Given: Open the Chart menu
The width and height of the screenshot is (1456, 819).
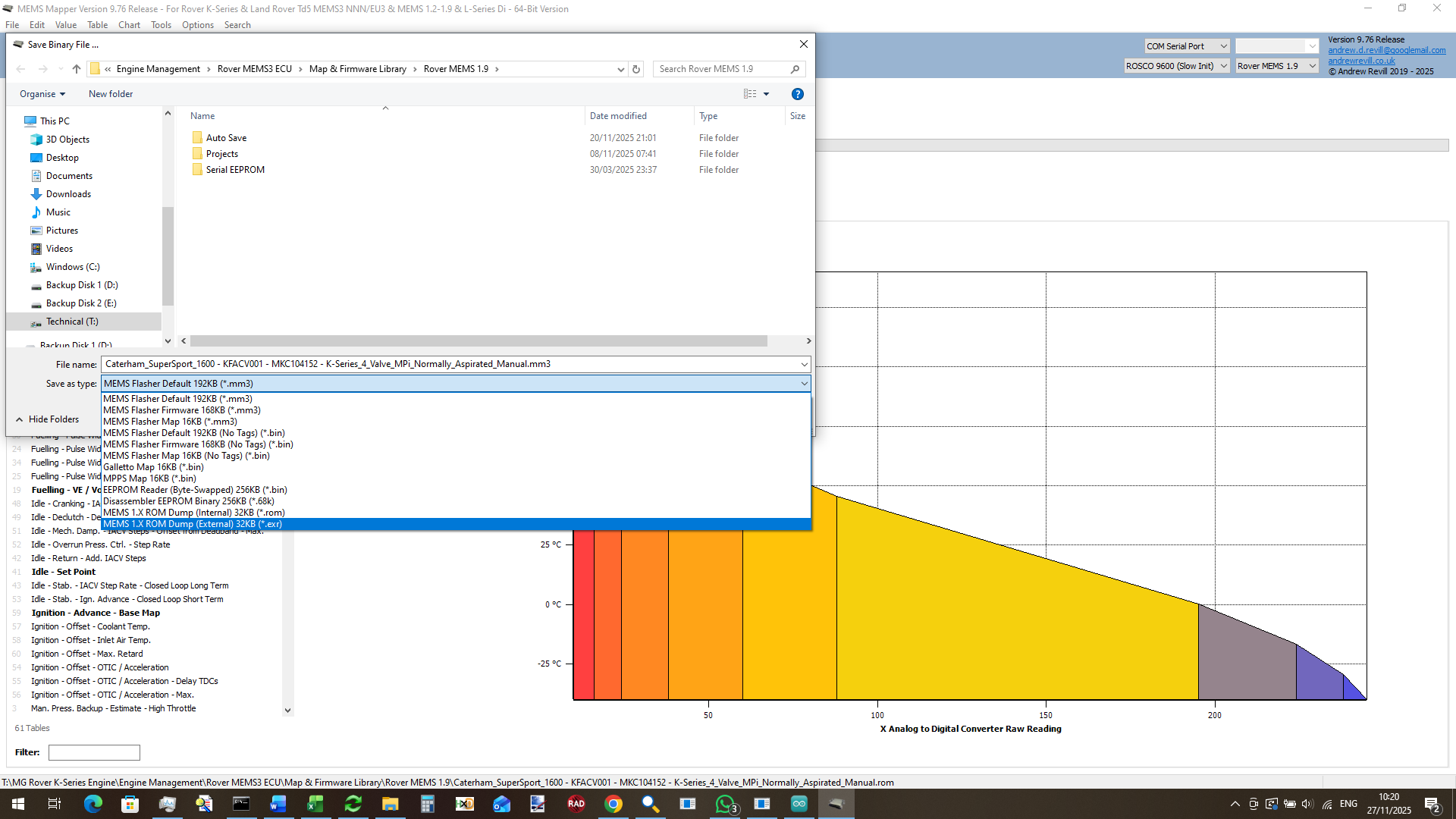Looking at the screenshot, I should [129, 25].
